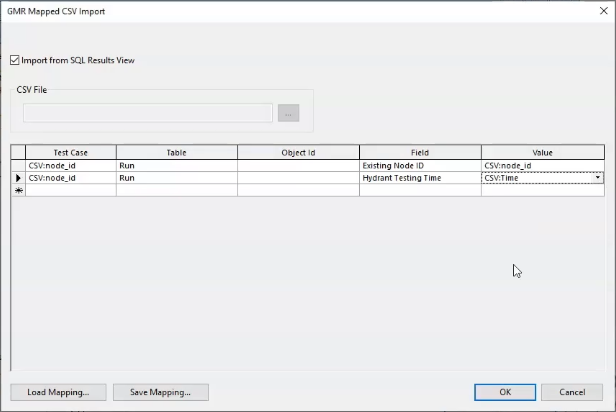Screen dimensions: 616x412
Task: Select the Test Case column header
Action: [x=71, y=152]
